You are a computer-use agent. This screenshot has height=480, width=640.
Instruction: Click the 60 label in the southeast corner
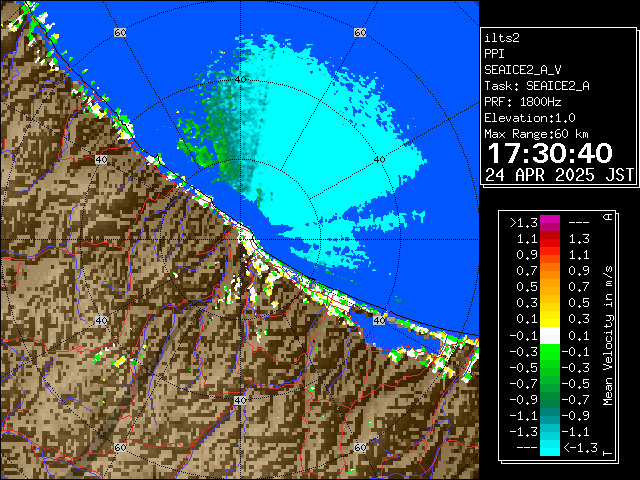(x=360, y=447)
